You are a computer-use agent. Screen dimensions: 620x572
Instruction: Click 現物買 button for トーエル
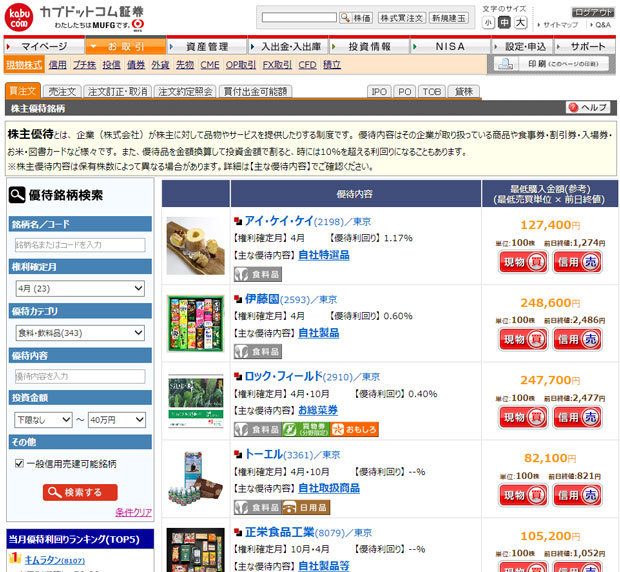click(x=523, y=495)
